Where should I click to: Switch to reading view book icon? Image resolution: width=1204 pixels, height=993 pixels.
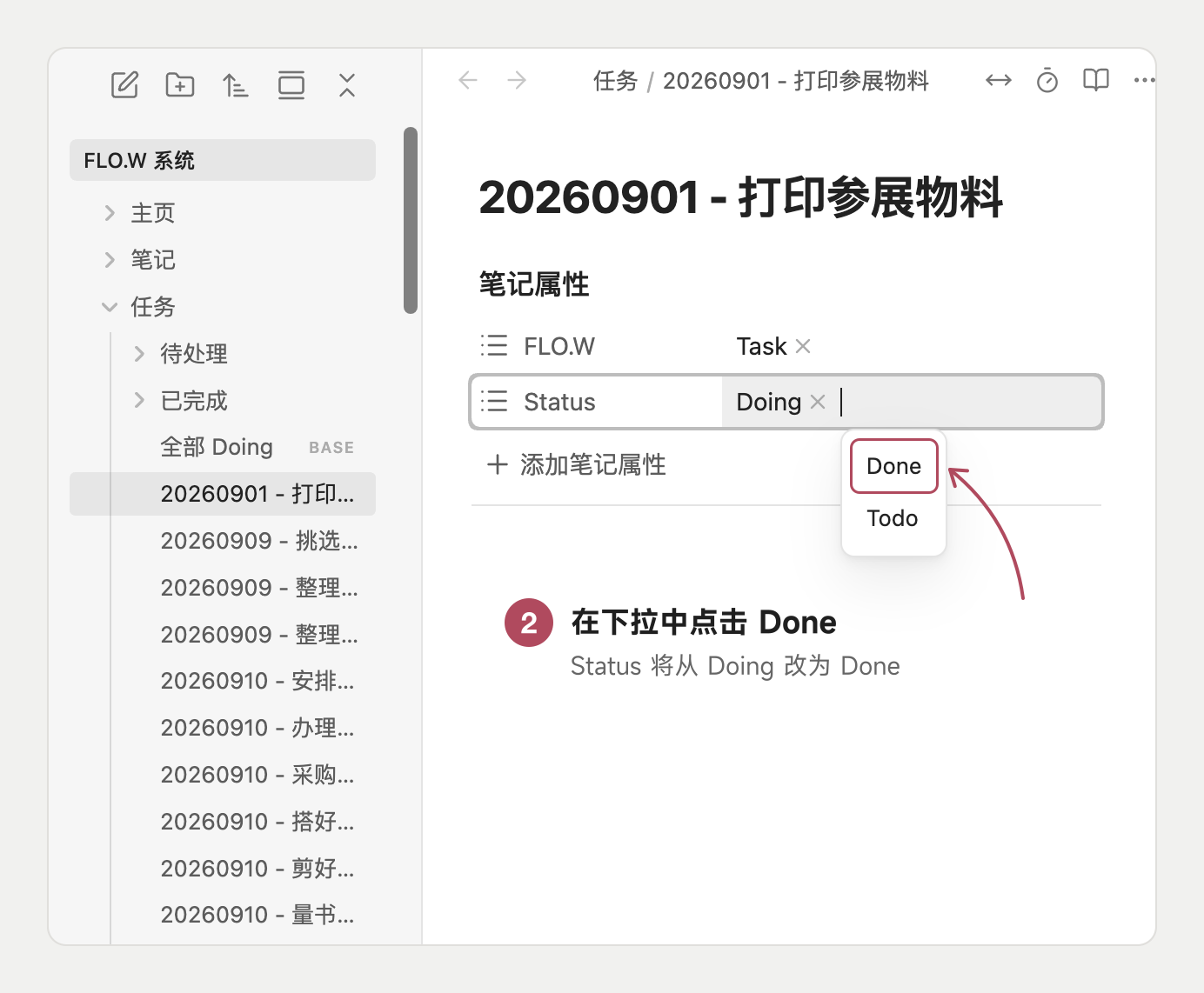click(1096, 81)
